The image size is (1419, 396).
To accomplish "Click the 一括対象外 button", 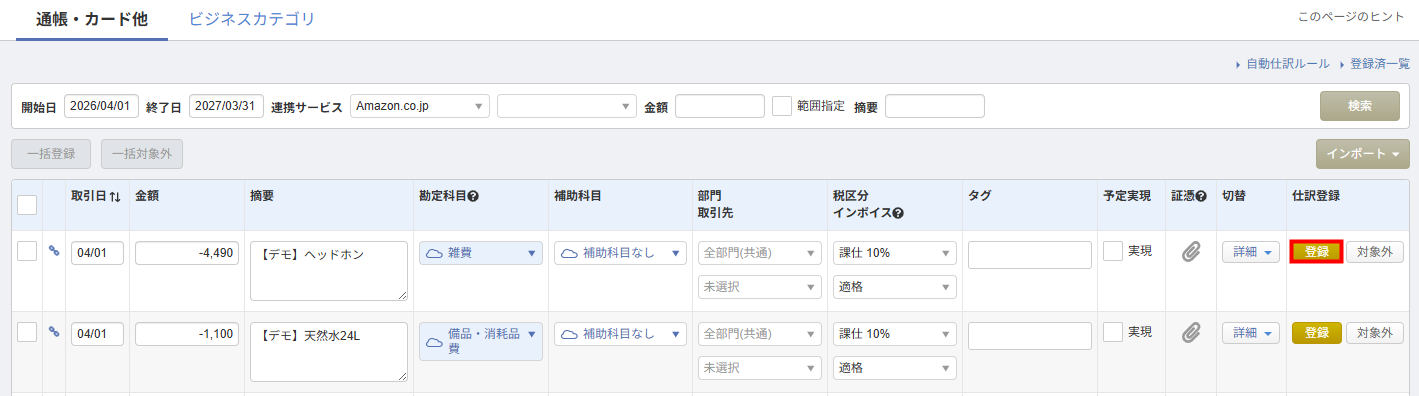I will coord(142,154).
